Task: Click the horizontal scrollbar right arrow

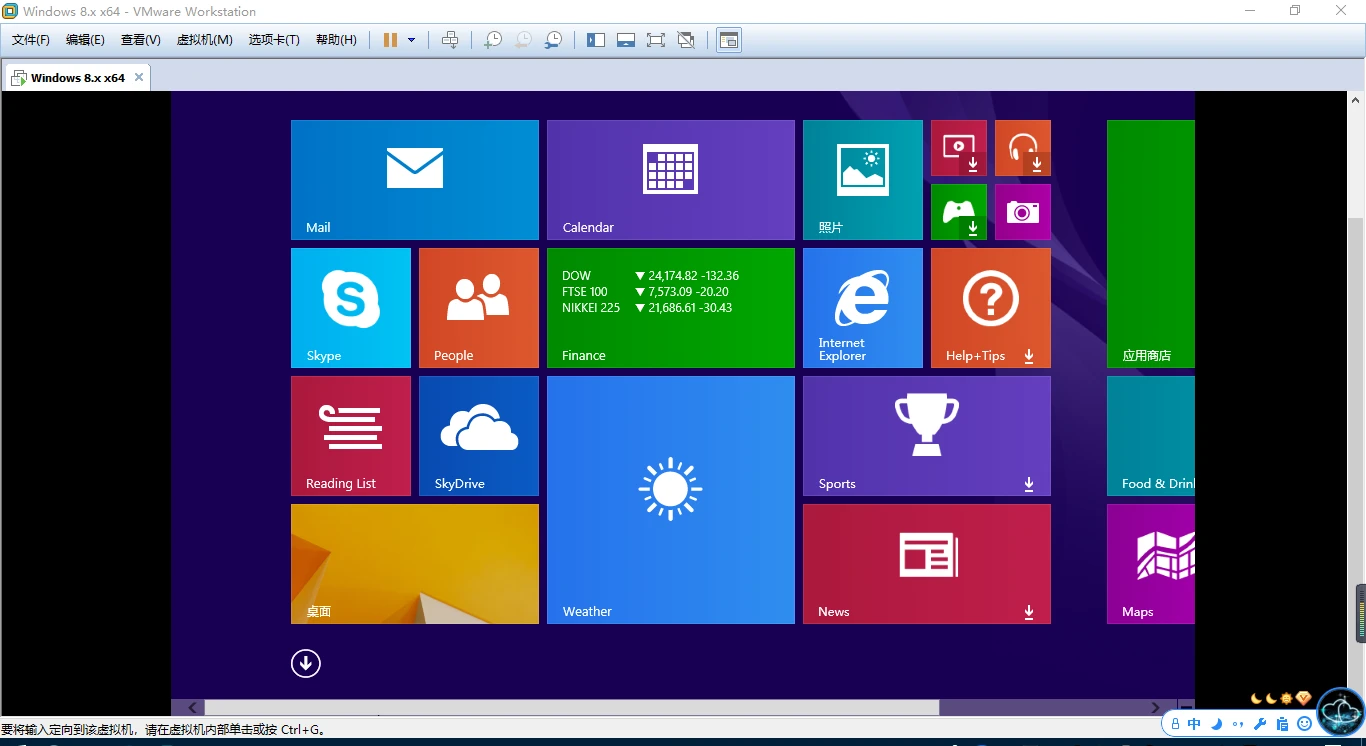Action: point(1155,707)
